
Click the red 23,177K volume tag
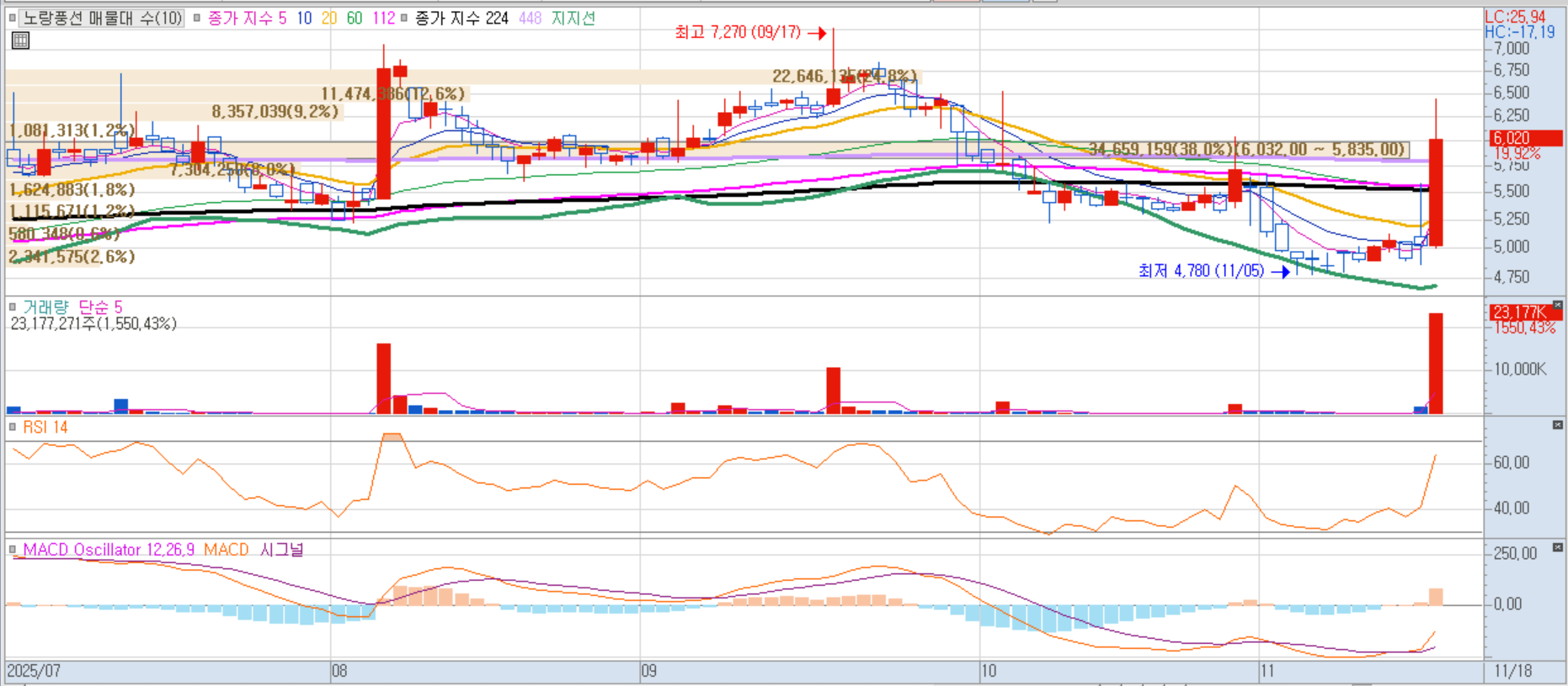pos(1526,312)
